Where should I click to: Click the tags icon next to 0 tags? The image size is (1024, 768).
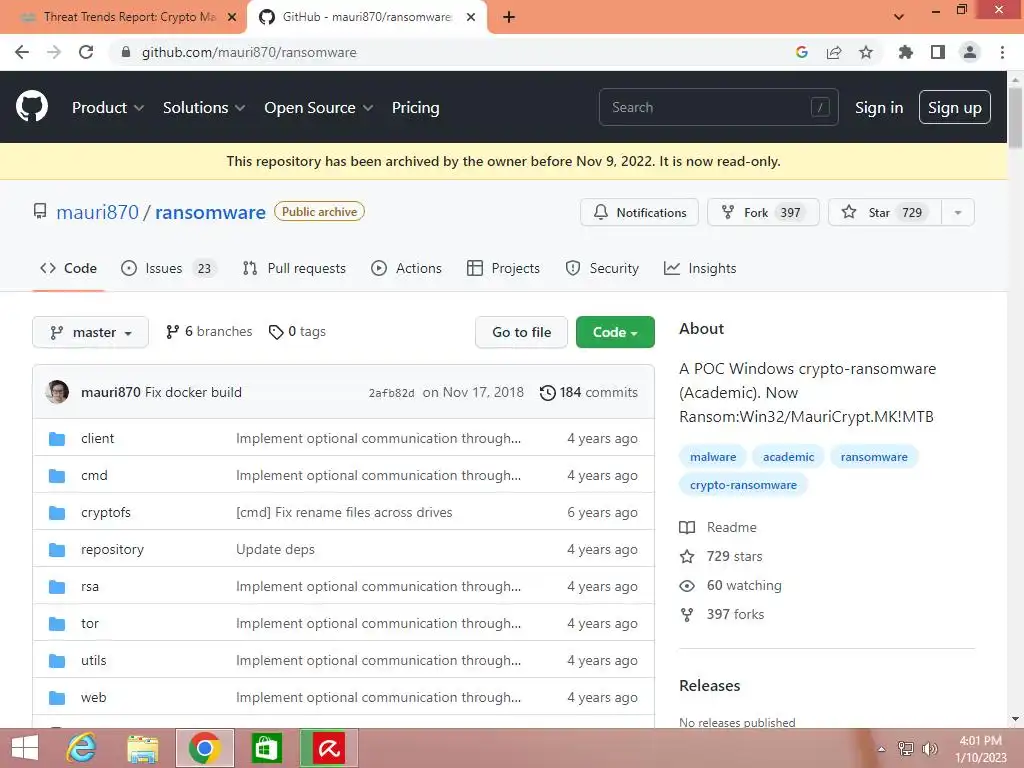click(276, 332)
